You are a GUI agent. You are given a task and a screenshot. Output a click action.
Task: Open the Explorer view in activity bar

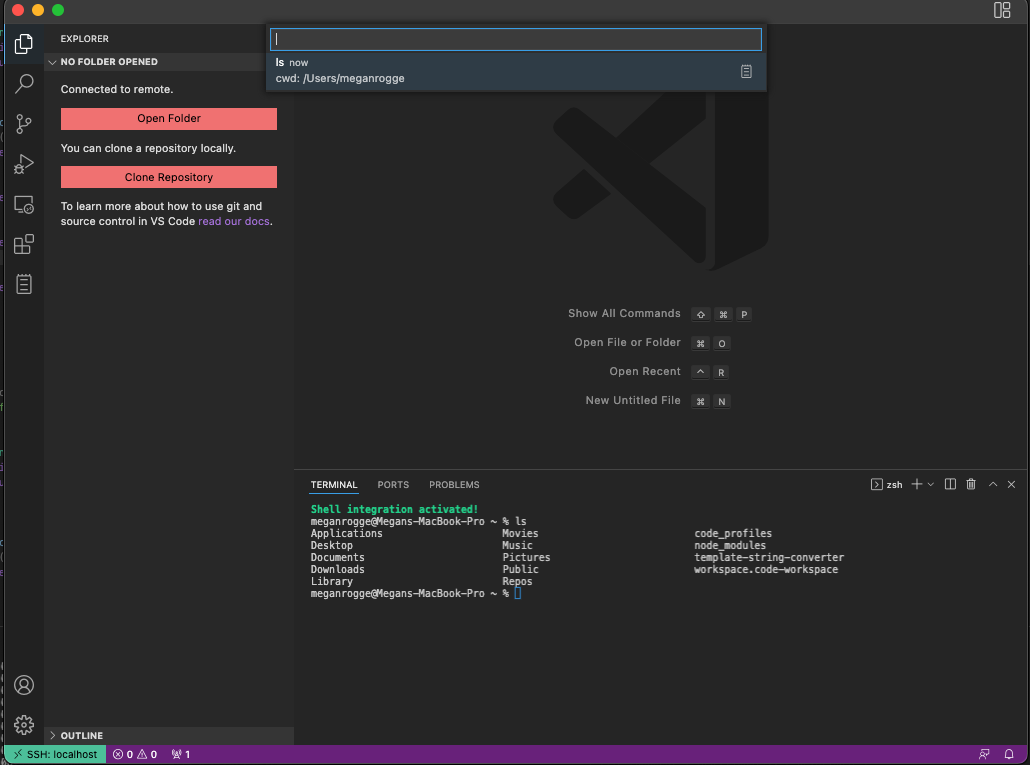point(24,44)
